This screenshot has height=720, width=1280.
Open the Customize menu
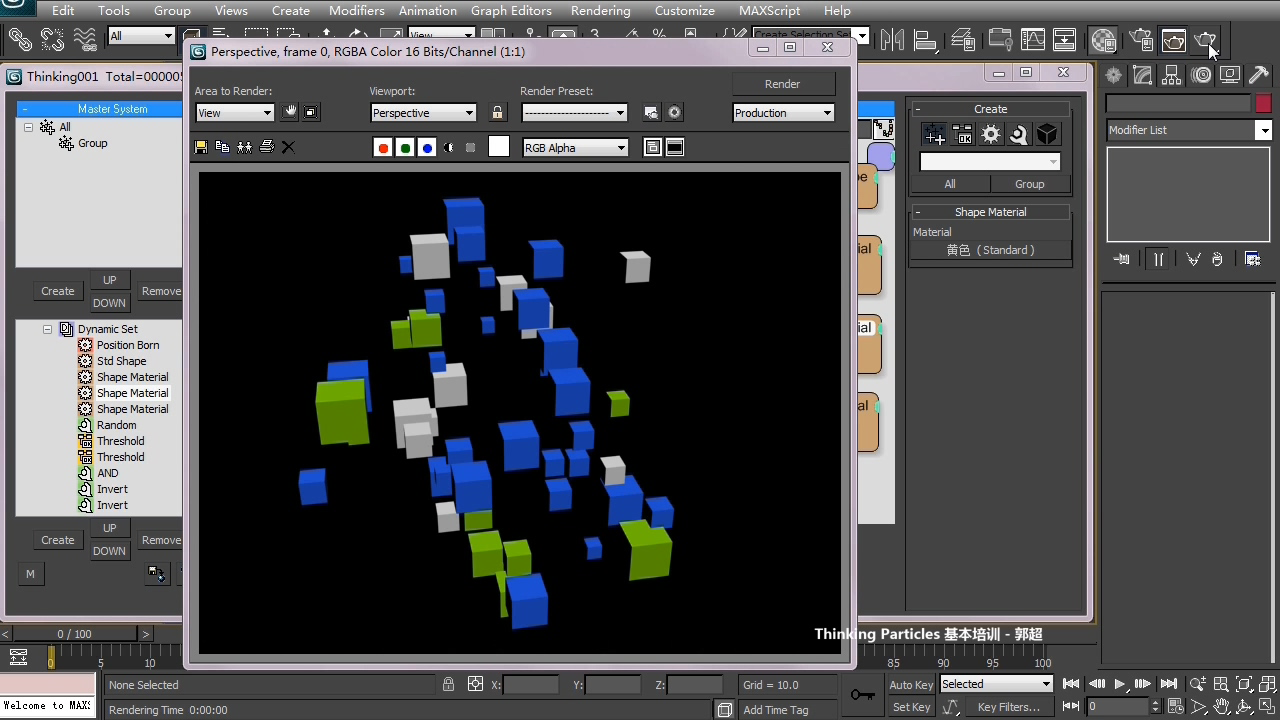coord(685,10)
